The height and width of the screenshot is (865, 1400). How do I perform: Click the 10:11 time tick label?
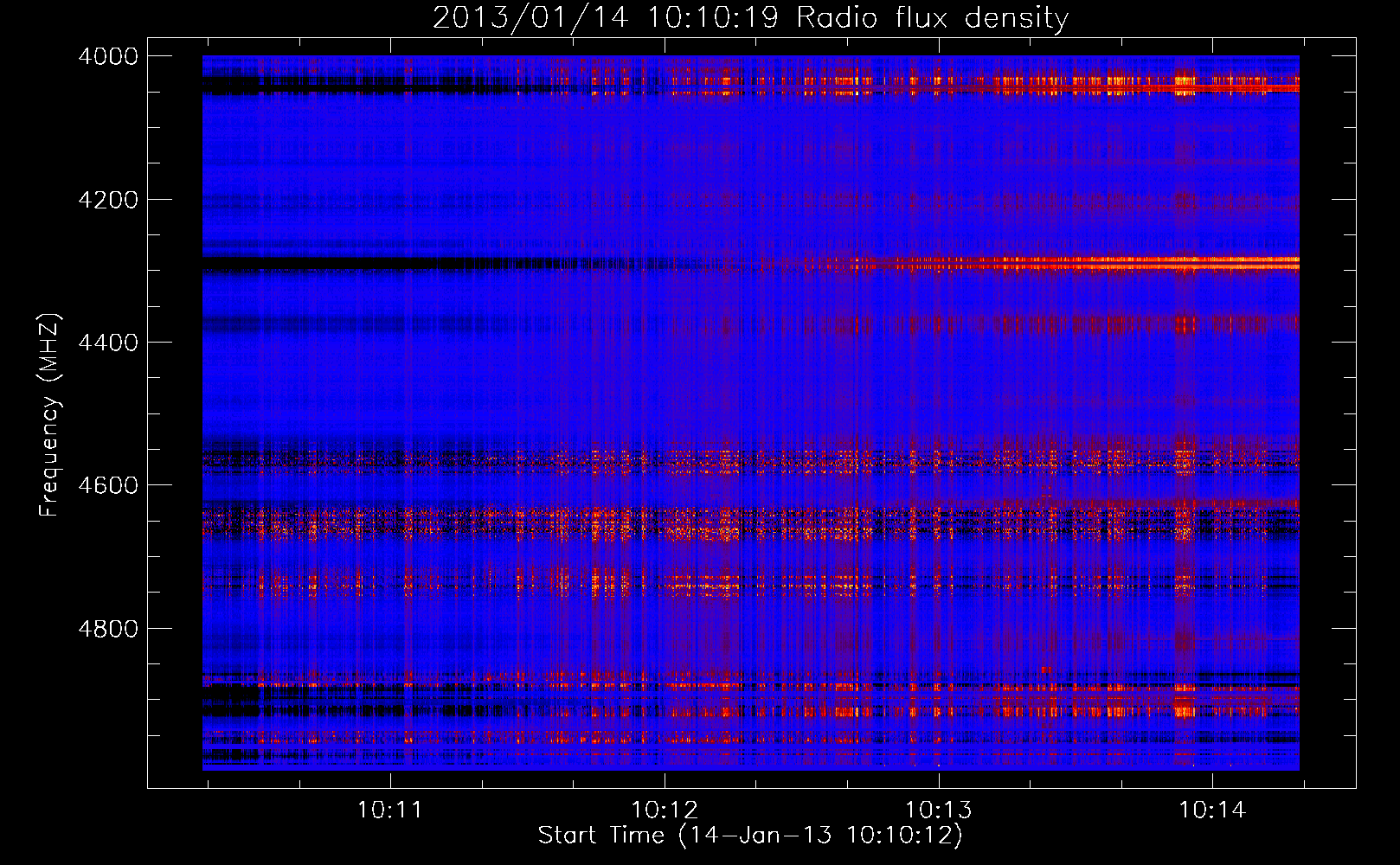coord(390,811)
